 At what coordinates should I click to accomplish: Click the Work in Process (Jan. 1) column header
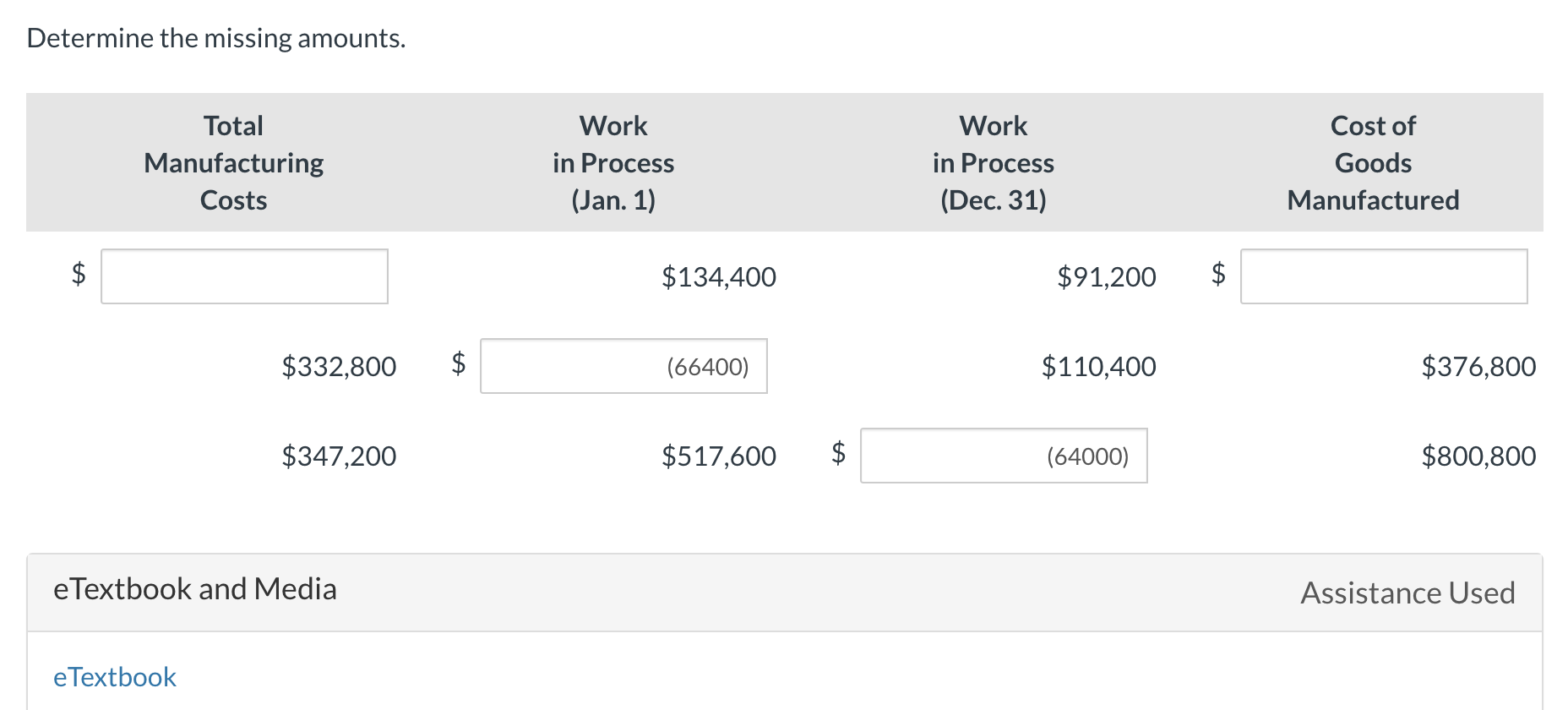pyautogui.click(x=613, y=162)
